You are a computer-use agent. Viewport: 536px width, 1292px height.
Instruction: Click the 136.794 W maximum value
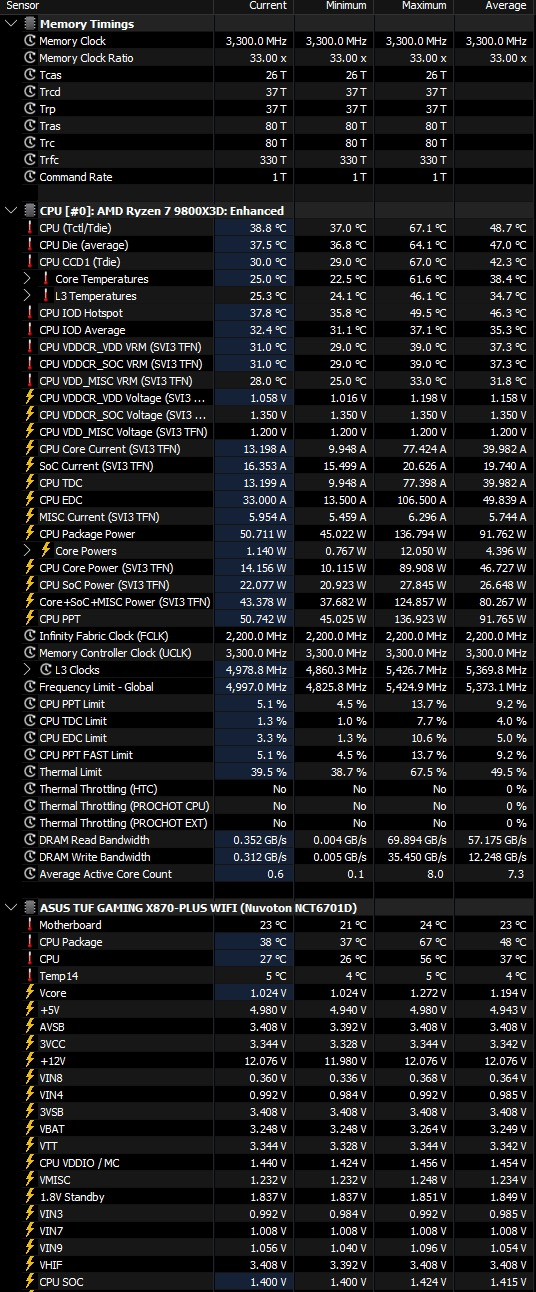(x=420, y=534)
